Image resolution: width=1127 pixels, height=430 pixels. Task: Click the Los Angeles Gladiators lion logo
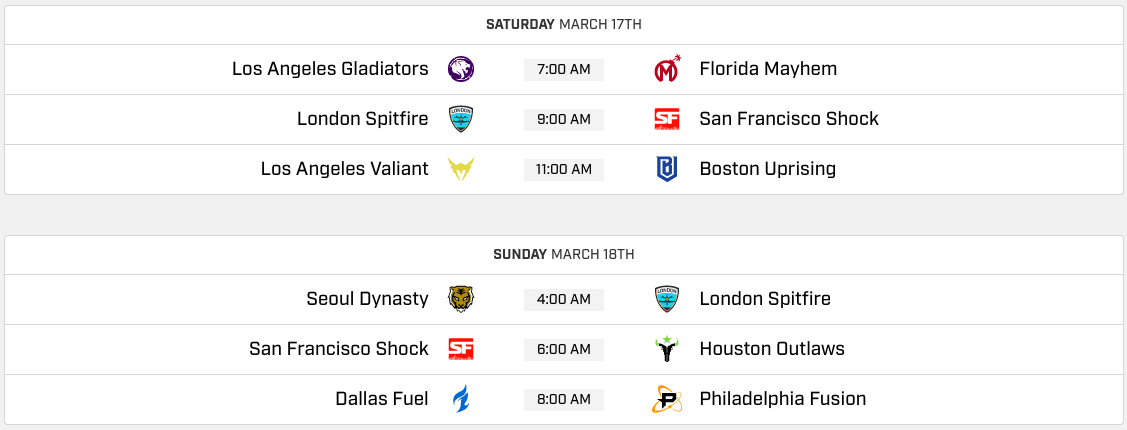coord(461,69)
